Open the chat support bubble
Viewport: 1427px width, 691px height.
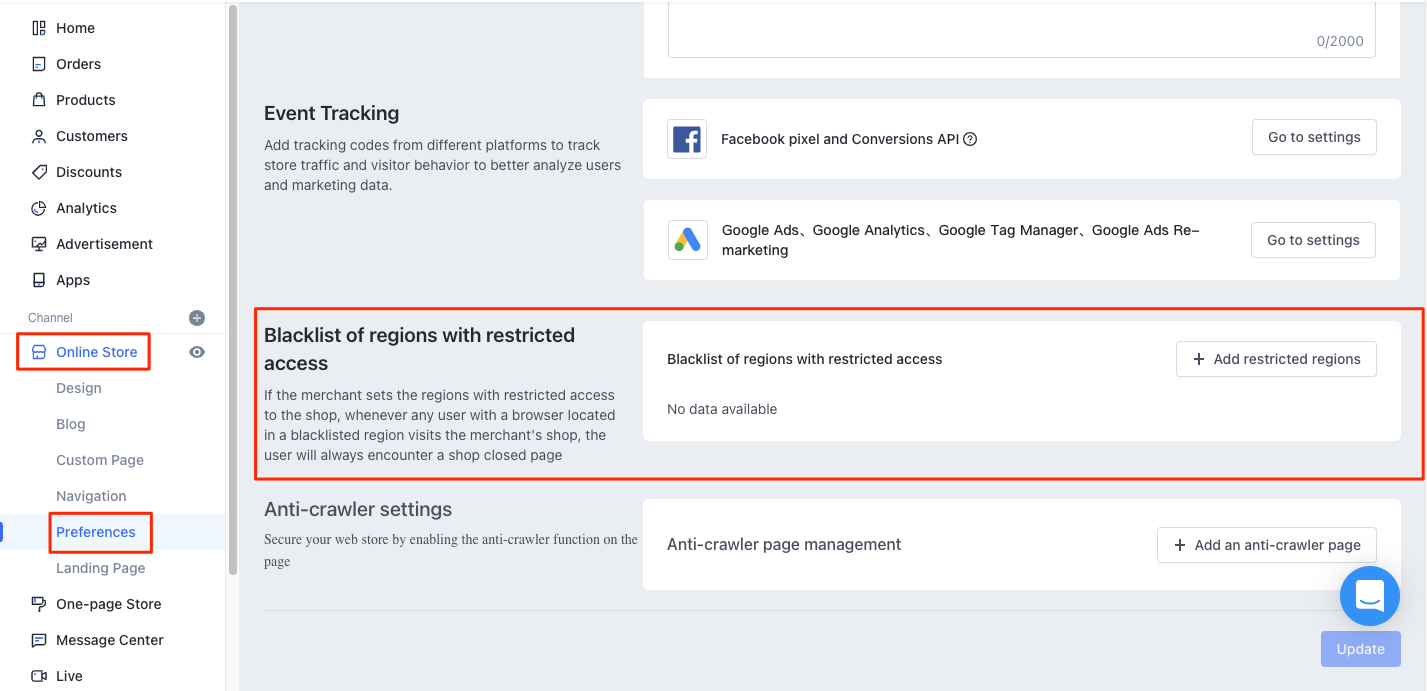point(1369,596)
